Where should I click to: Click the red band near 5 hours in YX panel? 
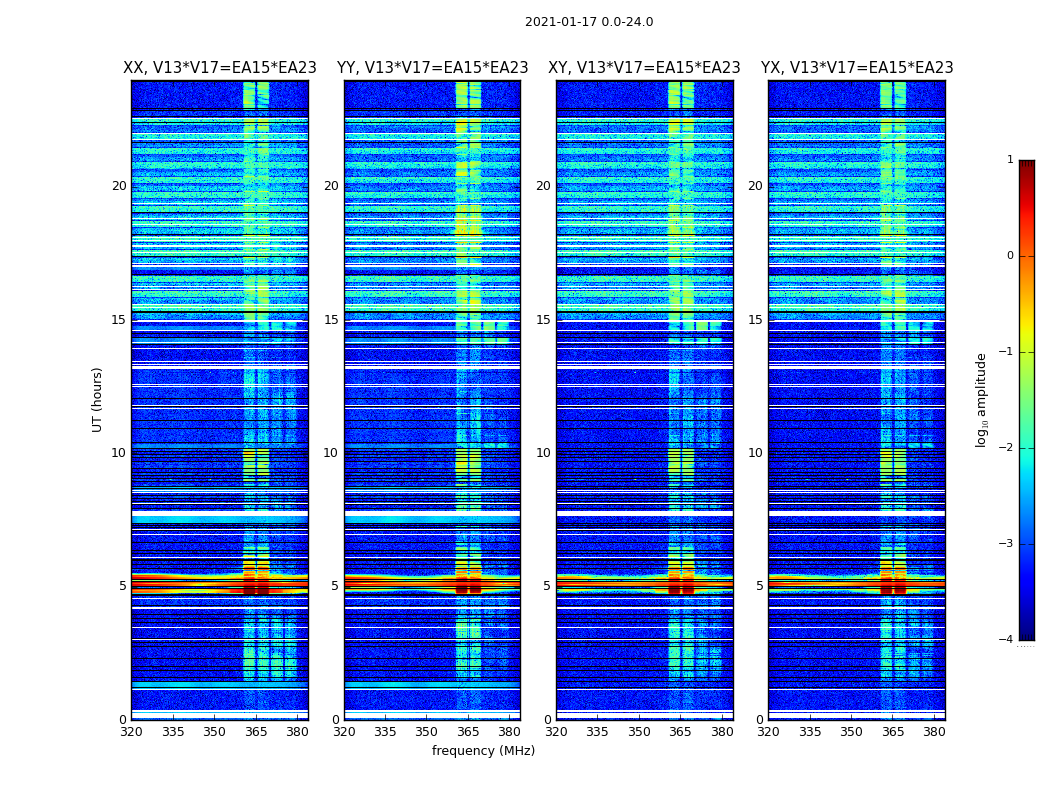[x=857, y=584]
